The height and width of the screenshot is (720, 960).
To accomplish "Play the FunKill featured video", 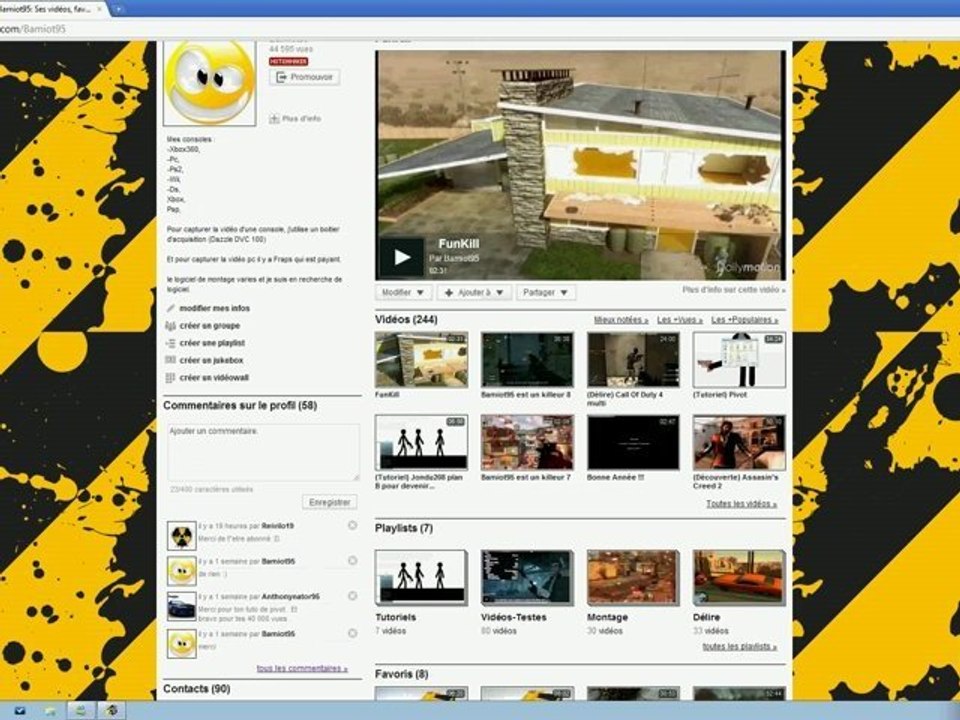I will 402,257.
